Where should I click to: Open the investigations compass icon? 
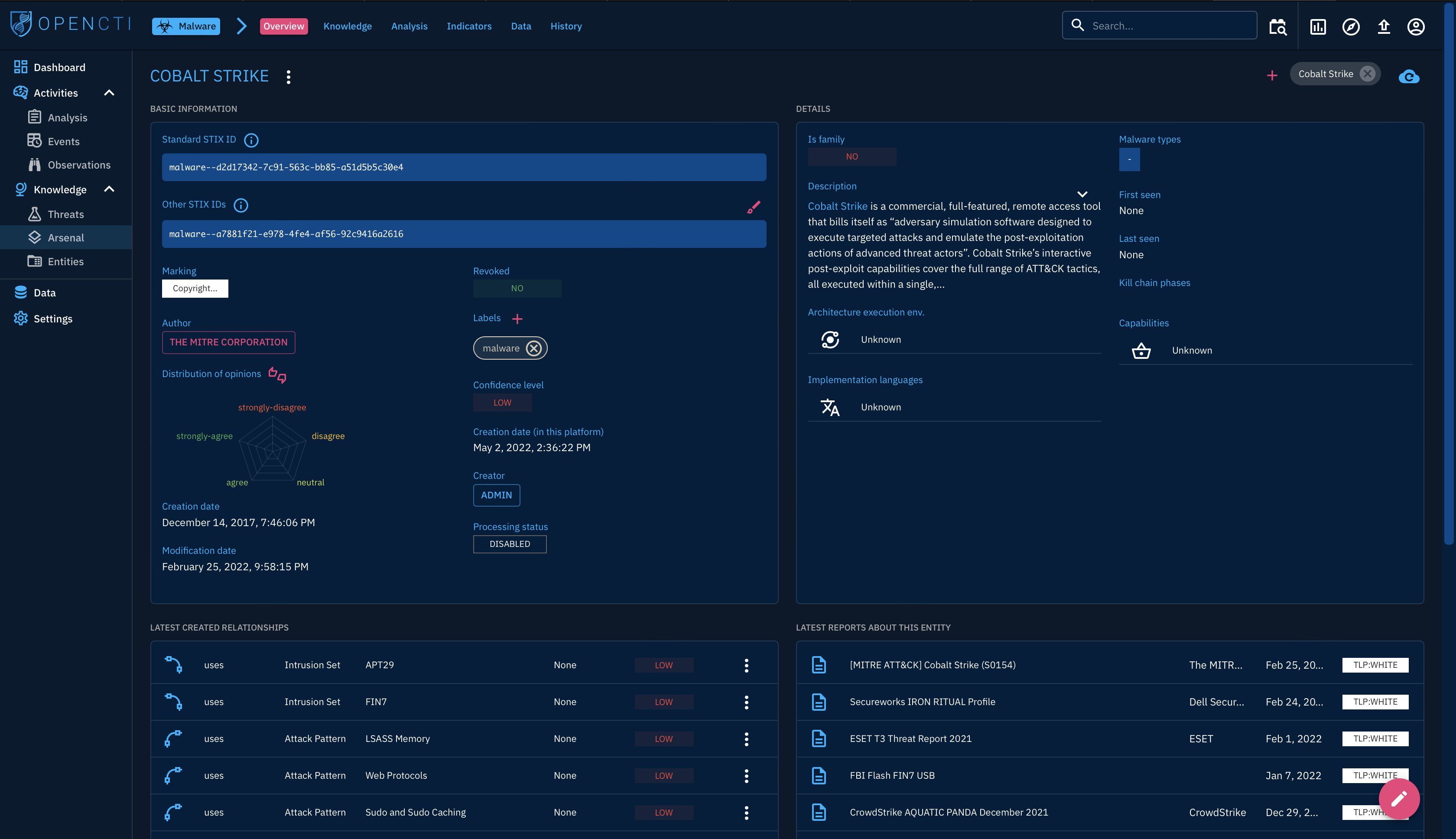click(x=1351, y=26)
